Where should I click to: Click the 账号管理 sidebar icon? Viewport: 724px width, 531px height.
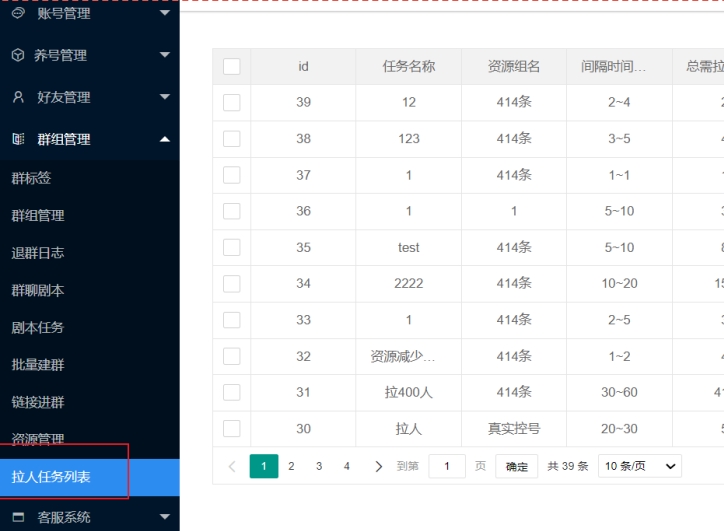(x=18, y=13)
